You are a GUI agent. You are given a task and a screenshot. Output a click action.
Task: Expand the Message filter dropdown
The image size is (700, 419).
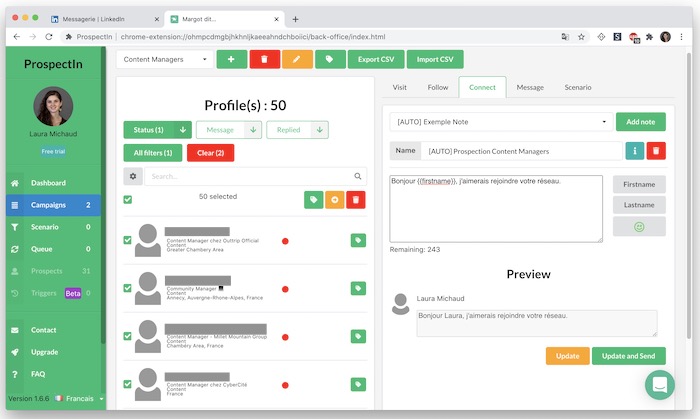[x=253, y=130]
